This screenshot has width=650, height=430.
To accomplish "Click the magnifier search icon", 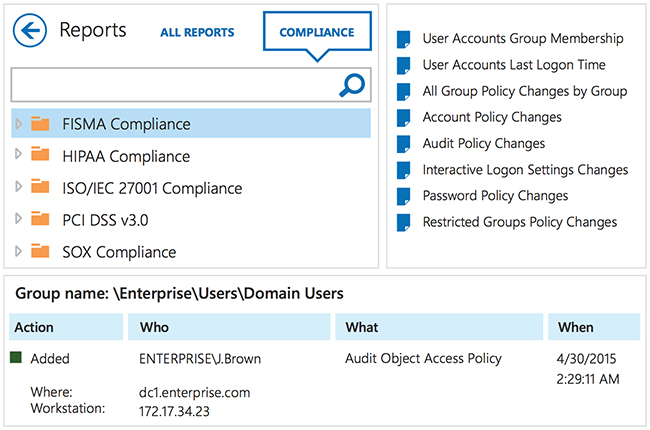I will coord(351,85).
